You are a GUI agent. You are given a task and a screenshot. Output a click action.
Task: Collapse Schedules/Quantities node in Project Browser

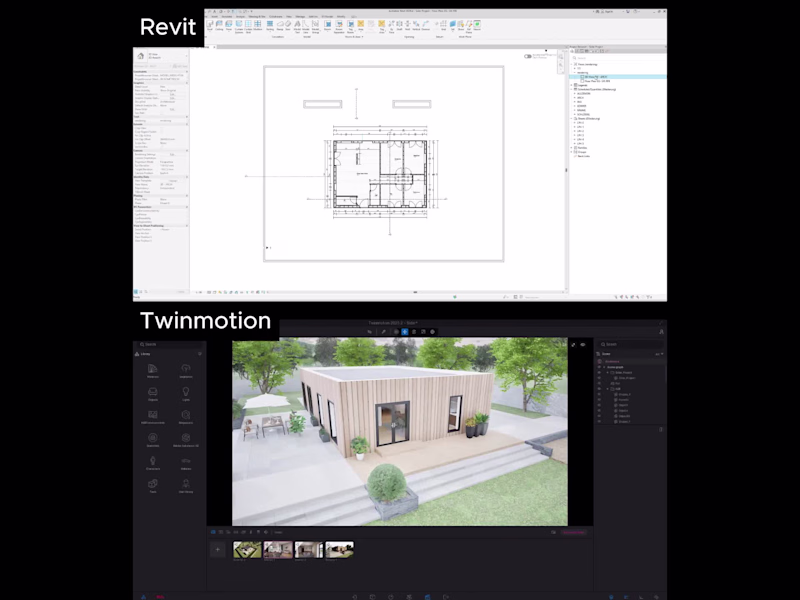point(571,89)
